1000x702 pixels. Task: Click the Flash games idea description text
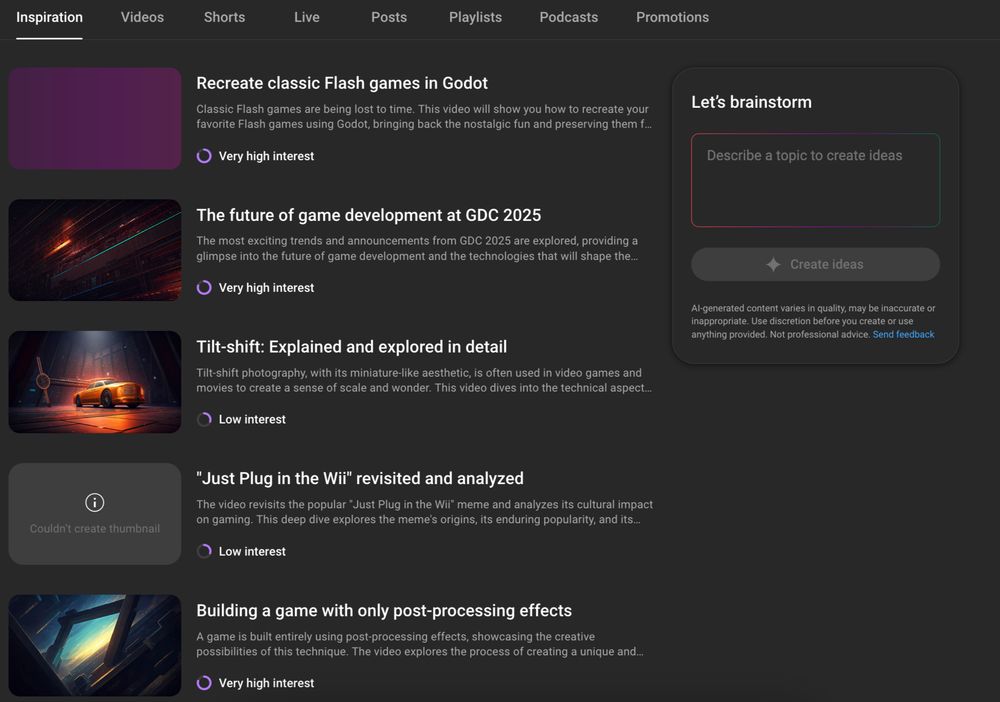[424, 117]
